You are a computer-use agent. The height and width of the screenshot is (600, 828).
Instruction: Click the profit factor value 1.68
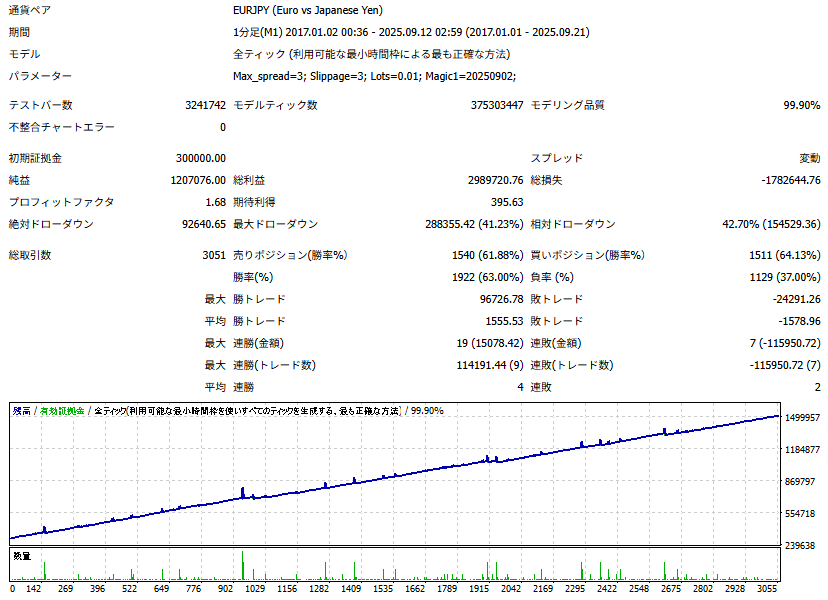point(215,202)
